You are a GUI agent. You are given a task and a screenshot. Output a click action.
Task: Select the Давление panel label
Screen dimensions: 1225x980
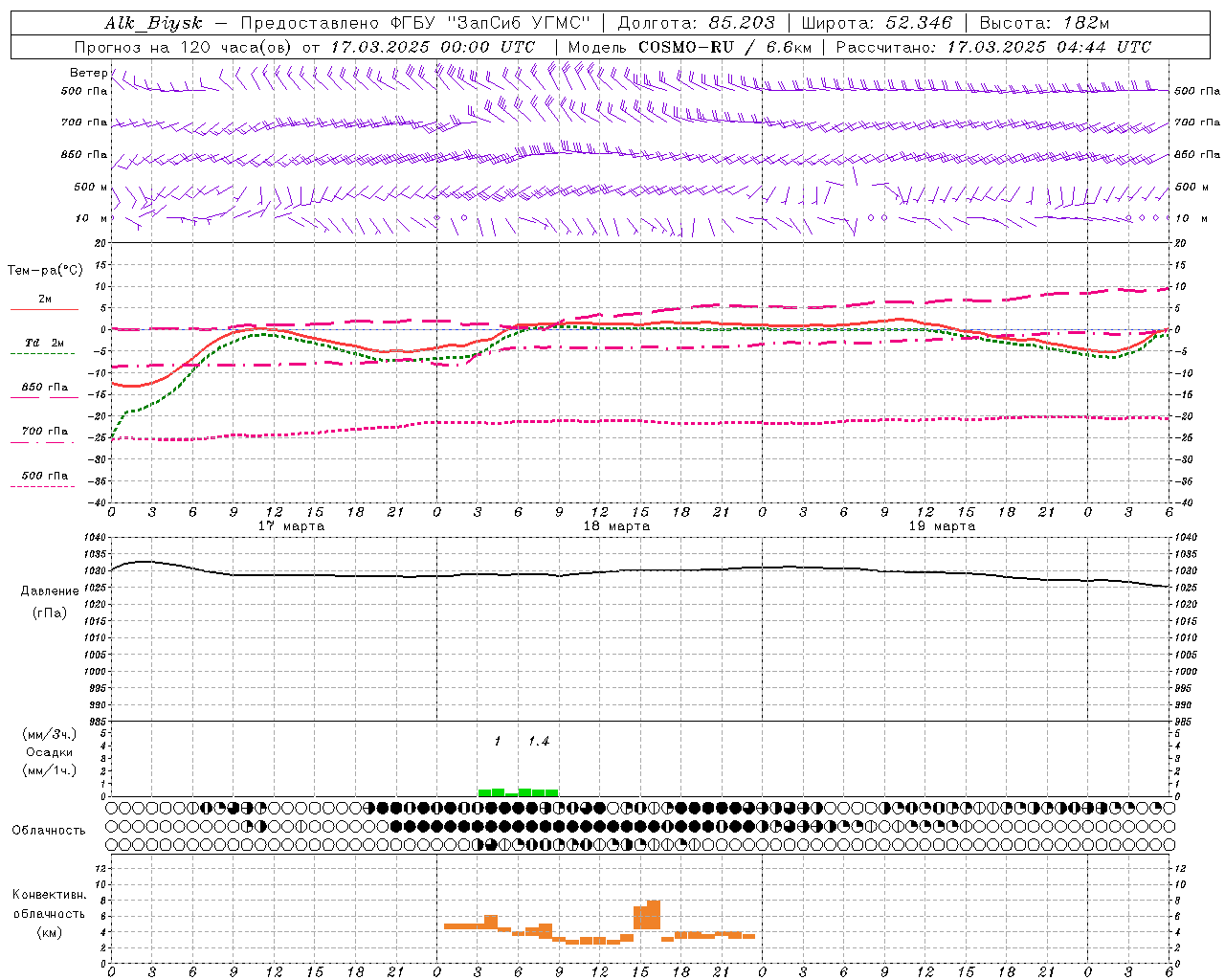50,591
